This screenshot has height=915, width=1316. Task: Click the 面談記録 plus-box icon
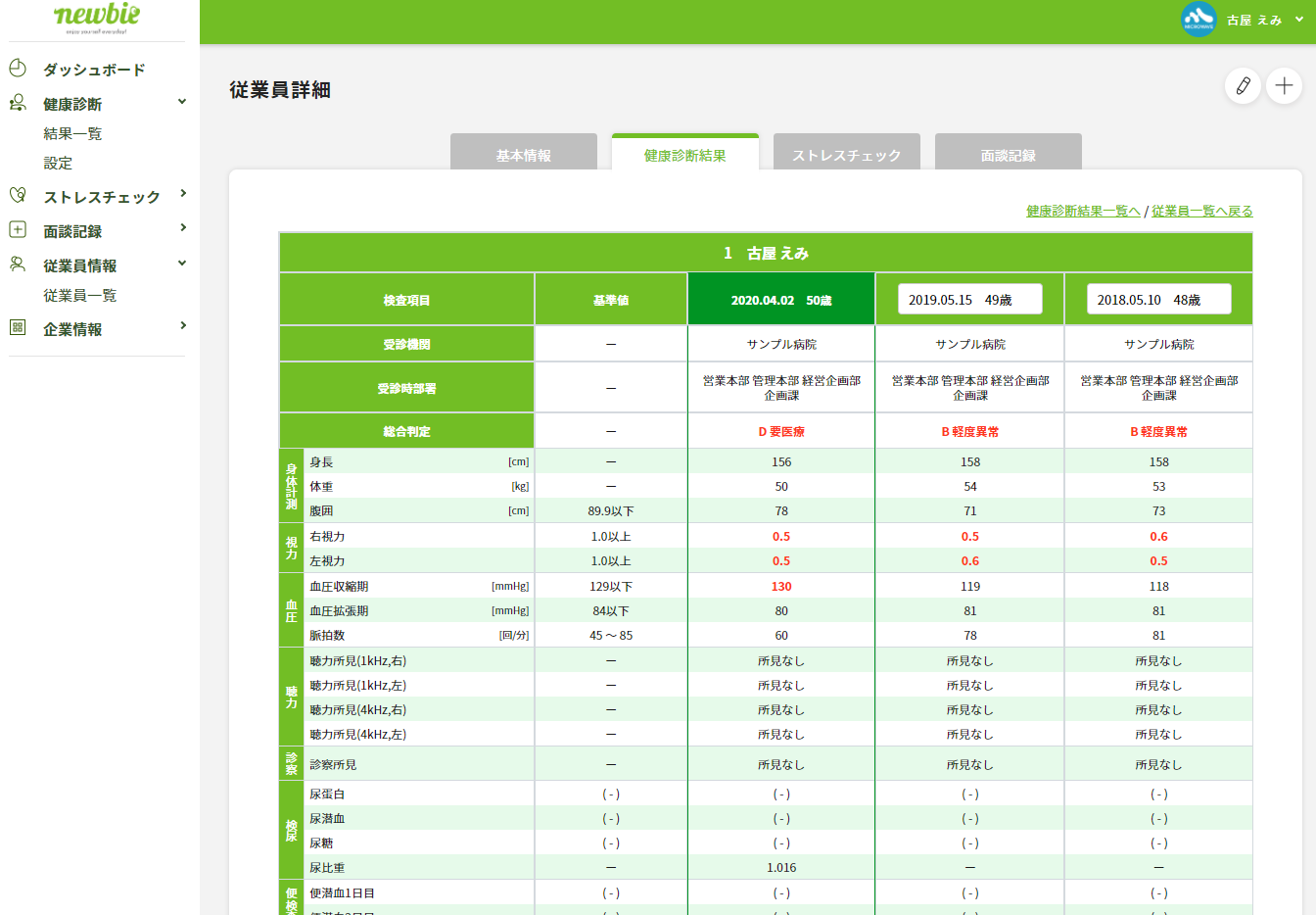tap(18, 229)
